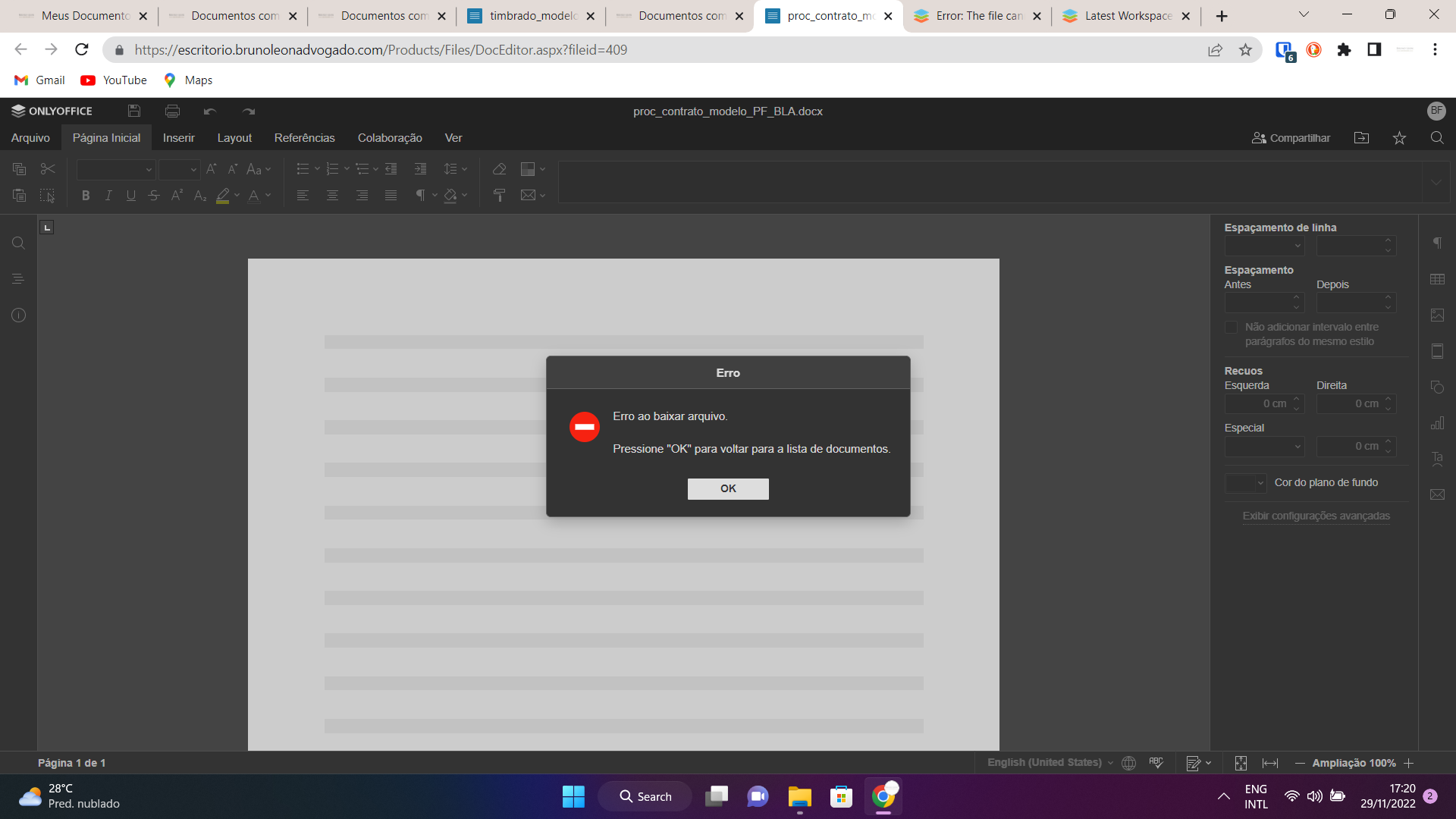Open 'Cor do plano de fundo' color swatch
Image resolution: width=1456 pixels, height=819 pixels.
tap(1244, 483)
